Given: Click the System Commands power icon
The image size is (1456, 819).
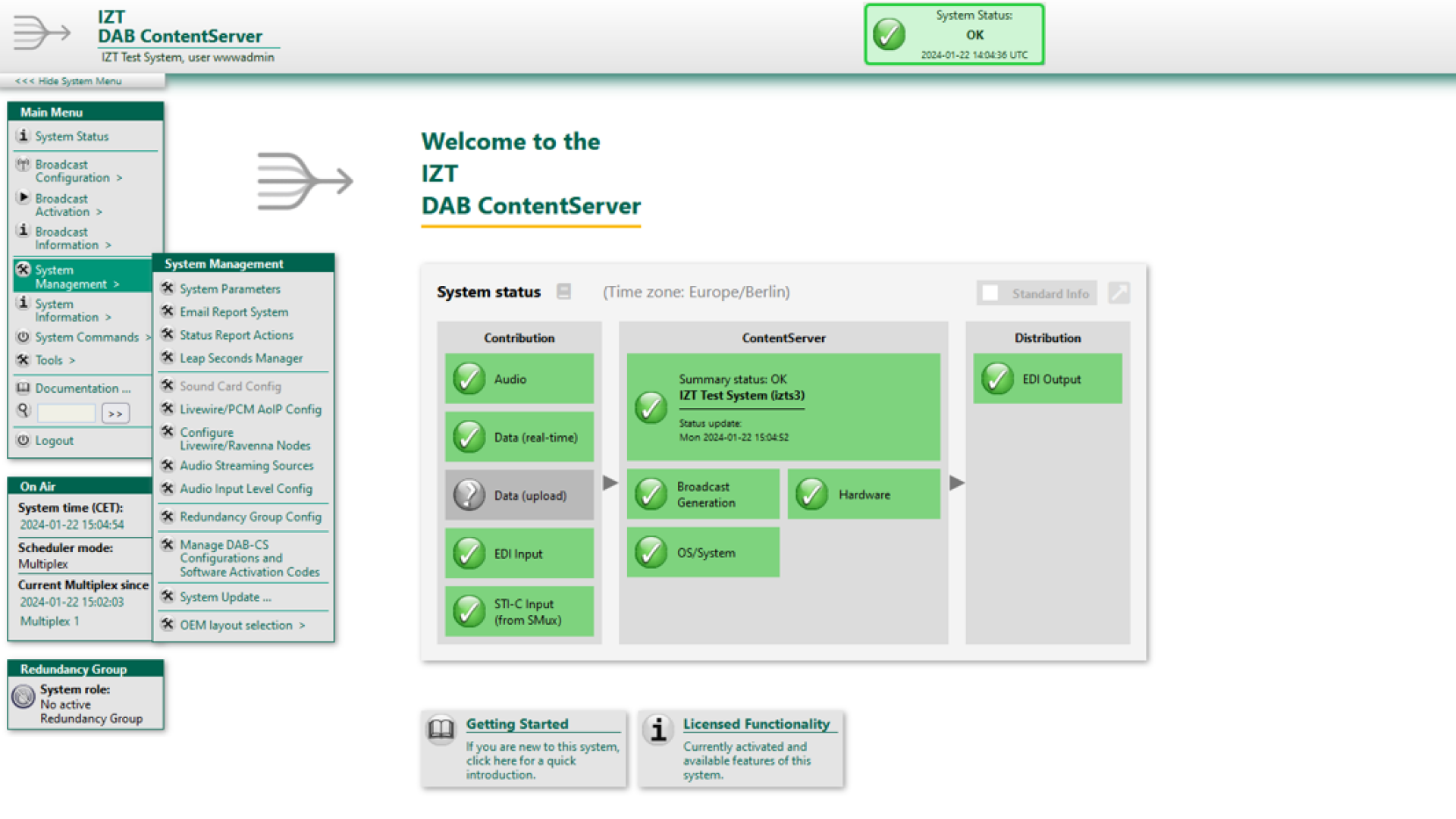Looking at the screenshot, I should [x=23, y=337].
